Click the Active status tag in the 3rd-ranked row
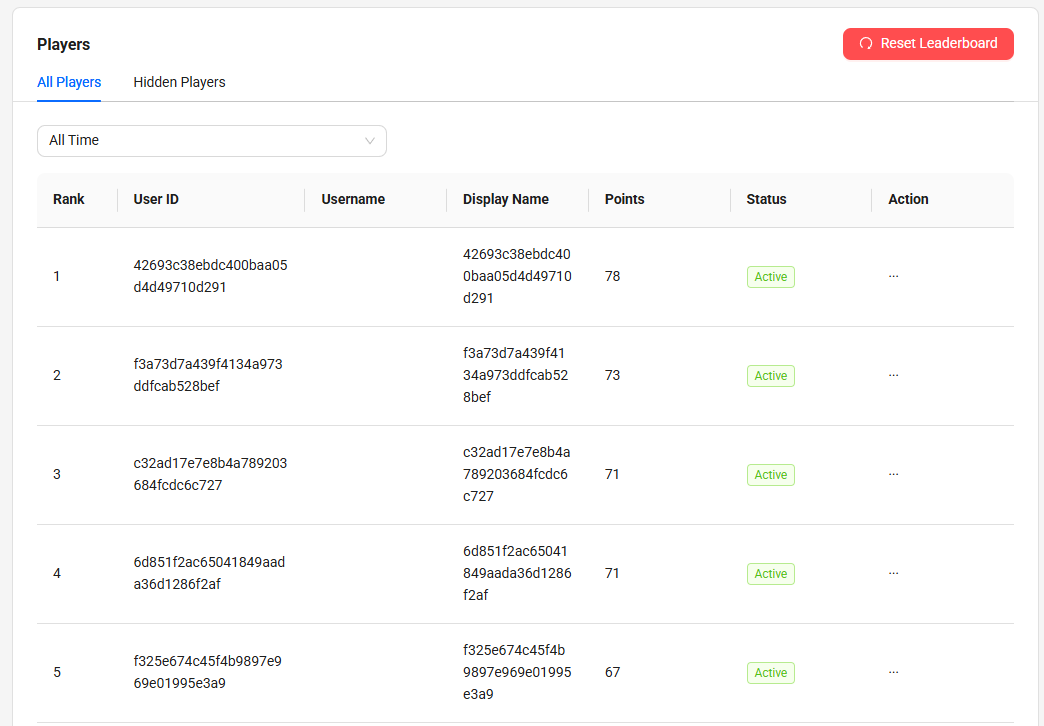The image size is (1044, 726). pos(771,475)
